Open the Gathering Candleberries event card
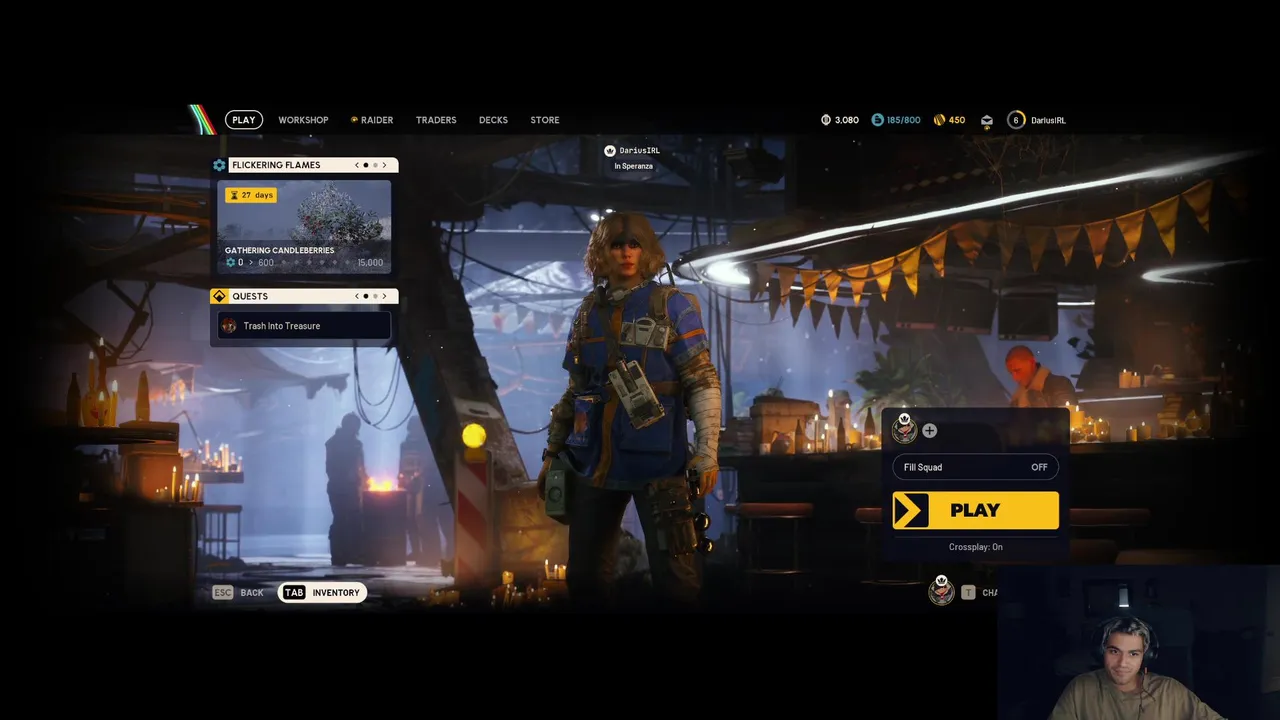 click(x=304, y=226)
